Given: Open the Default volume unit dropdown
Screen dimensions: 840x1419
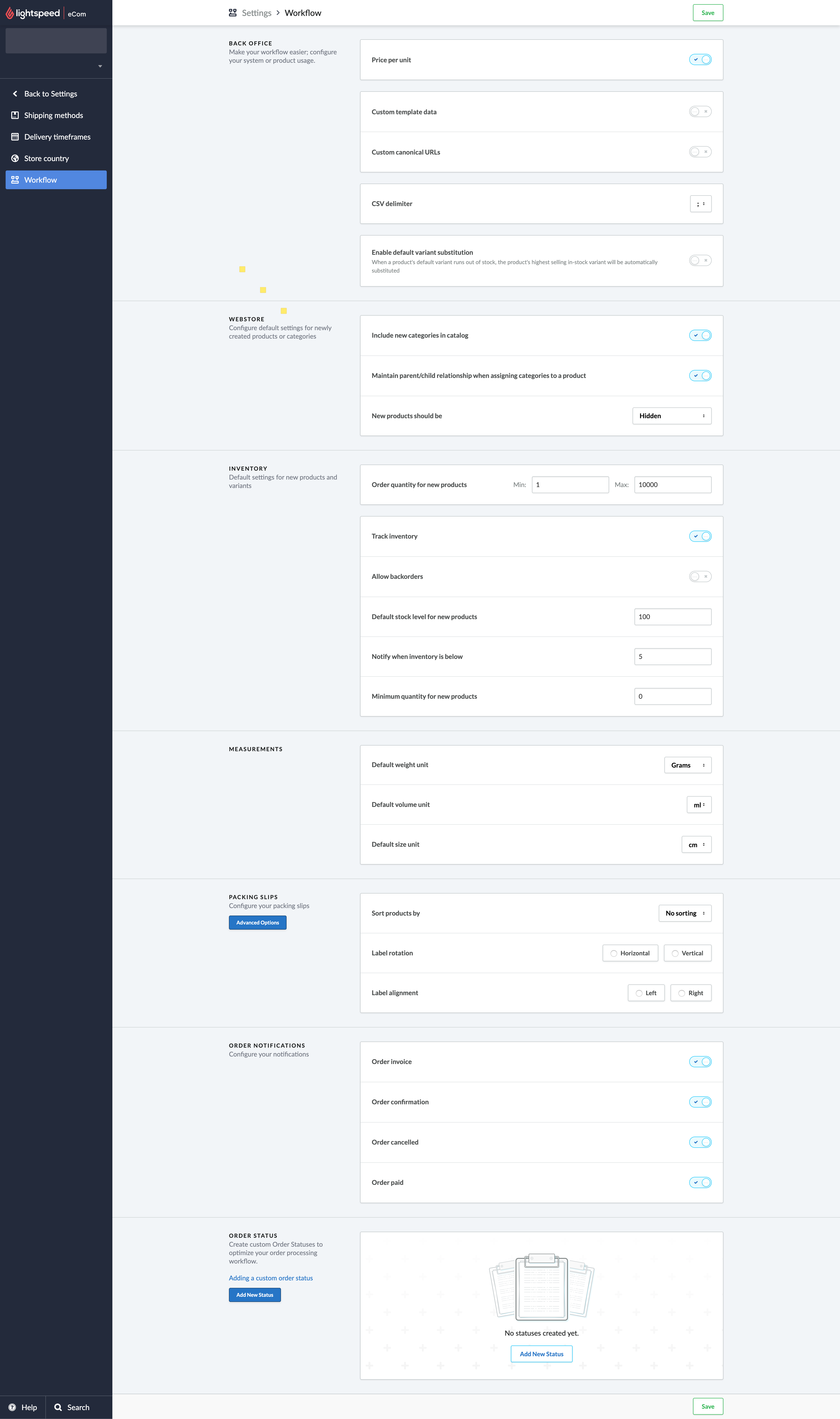Looking at the screenshot, I should (699, 804).
